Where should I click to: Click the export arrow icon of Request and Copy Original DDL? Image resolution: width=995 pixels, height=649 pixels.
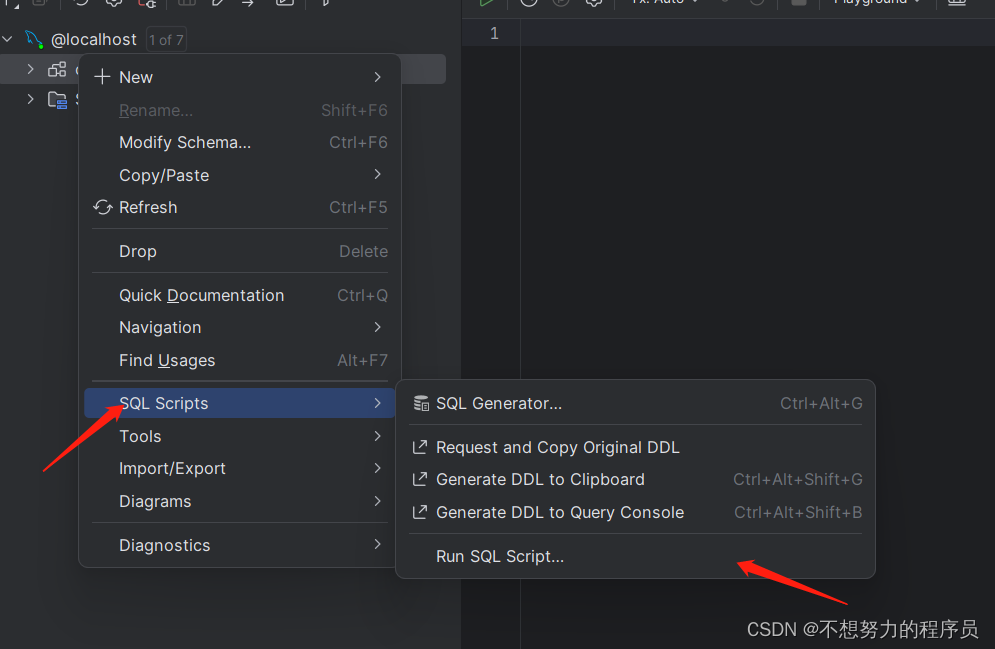coord(419,447)
